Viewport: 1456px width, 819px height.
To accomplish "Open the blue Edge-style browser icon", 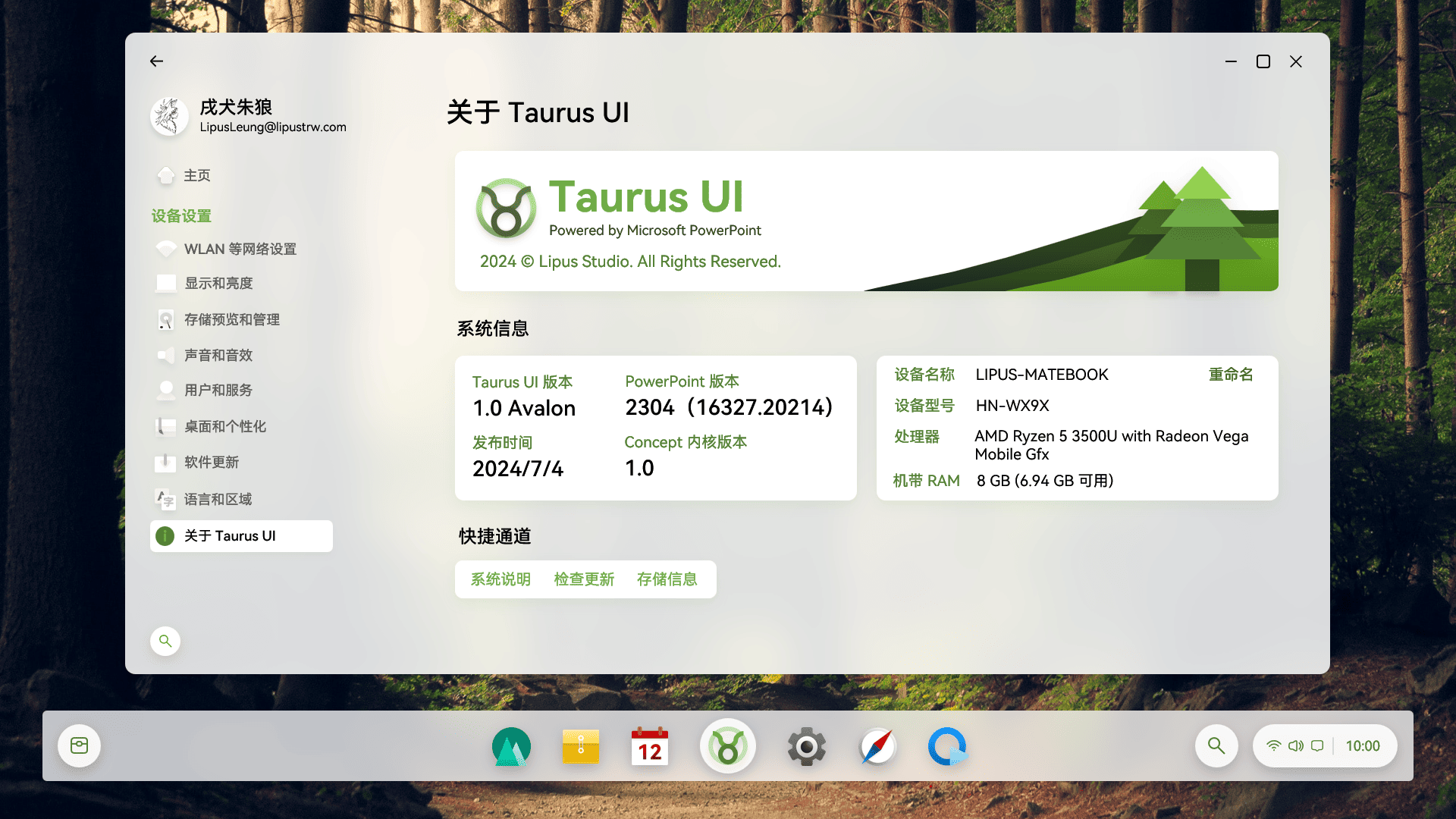I will pos(947,747).
